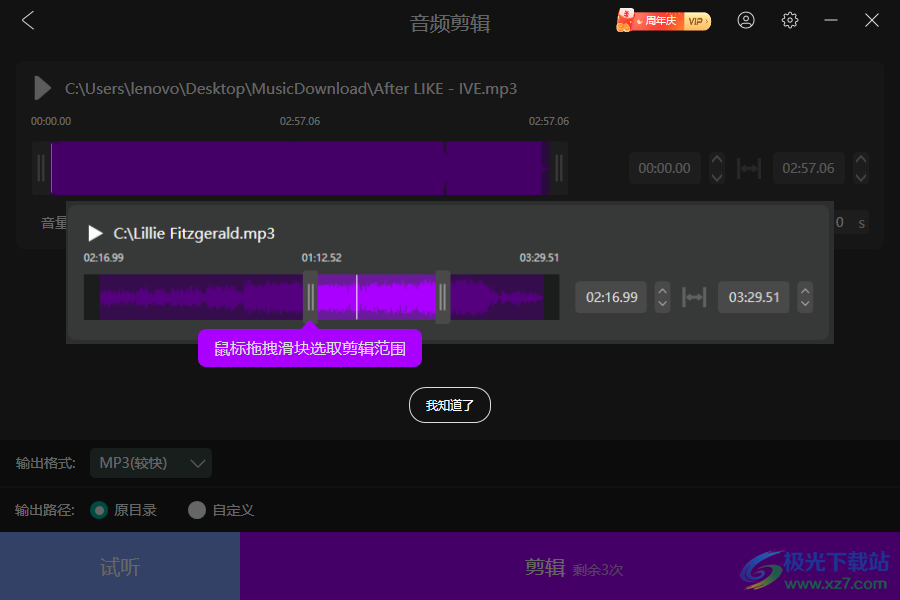The width and height of the screenshot is (900, 600).
Task: Click the up arrow beside 03:29.51
Action: pyautogui.click(x=805, y=291)
